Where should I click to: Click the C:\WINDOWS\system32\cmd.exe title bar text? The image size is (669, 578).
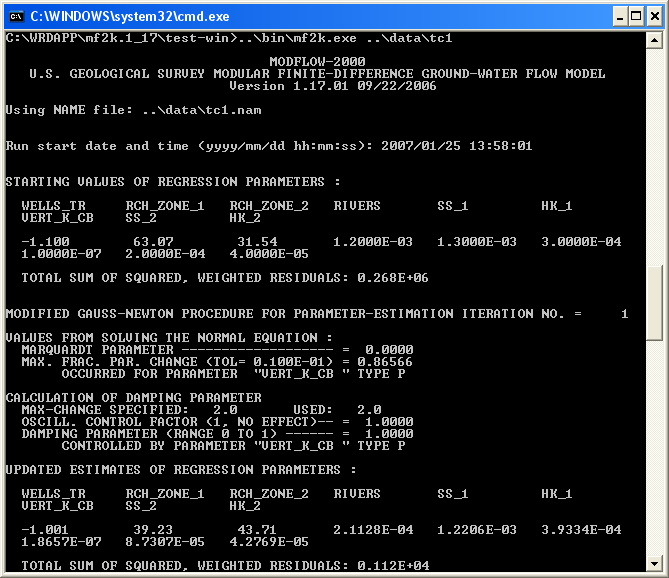pos(130,16)
